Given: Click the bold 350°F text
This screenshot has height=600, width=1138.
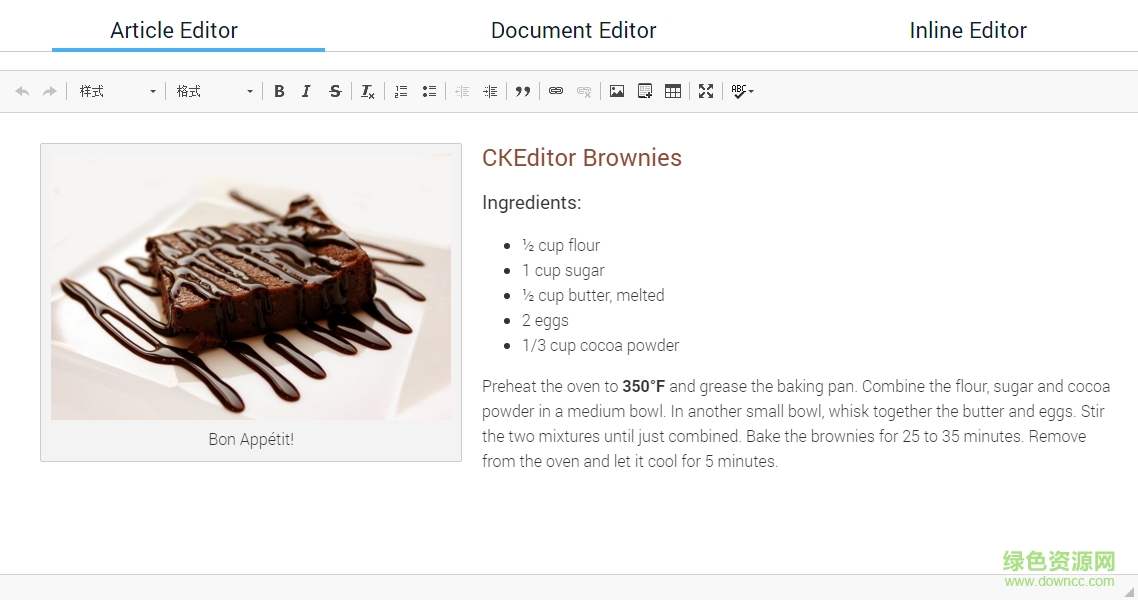Looking at the screenshot, I should click(643, 386).
